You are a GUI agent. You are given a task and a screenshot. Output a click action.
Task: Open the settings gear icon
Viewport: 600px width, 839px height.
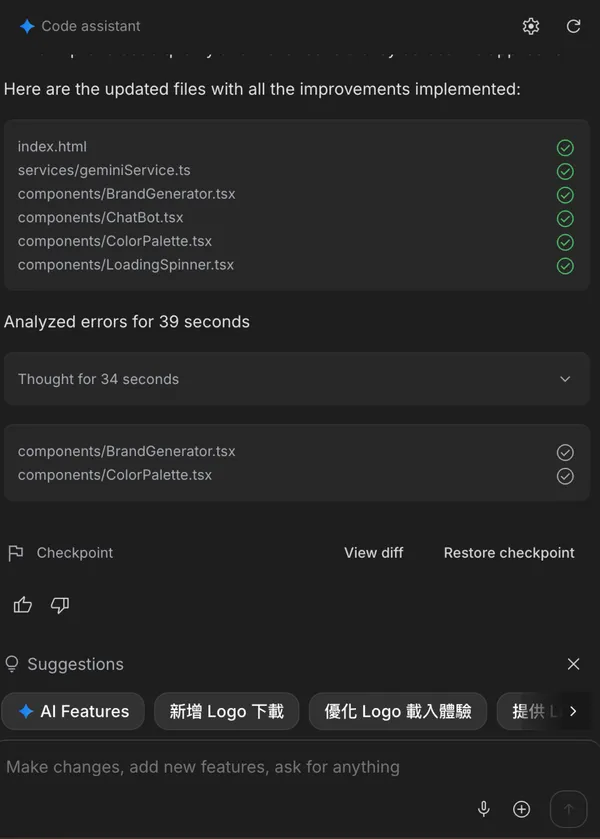(x=531, y=26)
